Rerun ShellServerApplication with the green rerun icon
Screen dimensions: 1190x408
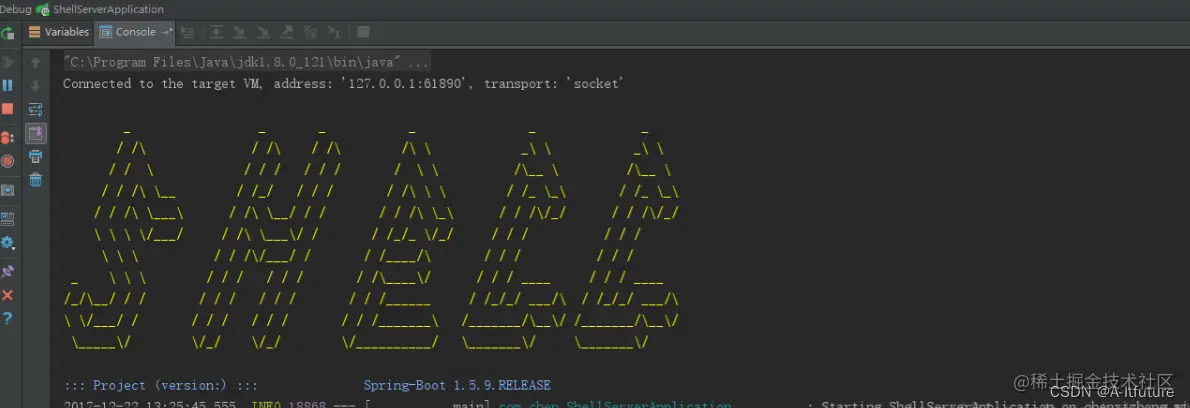point(7,33)
